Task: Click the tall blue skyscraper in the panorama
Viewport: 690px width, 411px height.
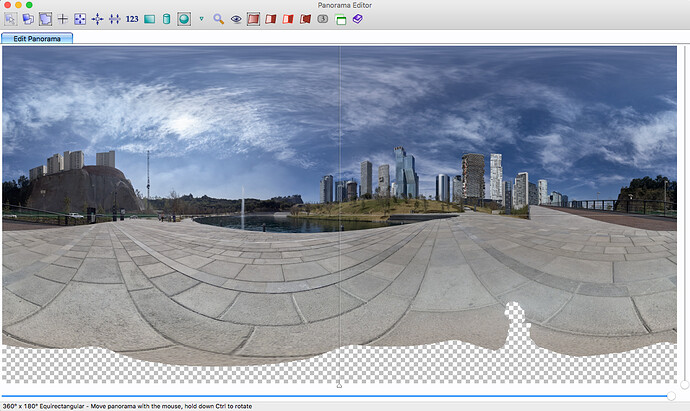Action: 406,172
